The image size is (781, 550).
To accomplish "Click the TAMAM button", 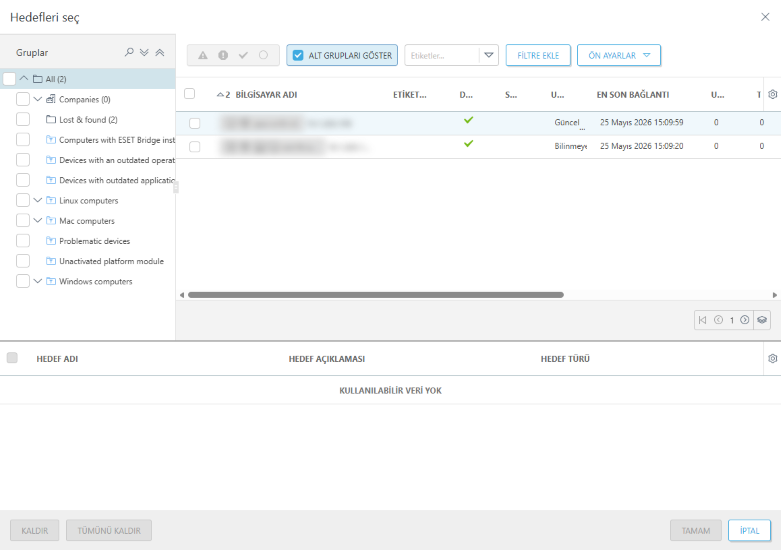I will pyautogui.click(x=695, y=531).
